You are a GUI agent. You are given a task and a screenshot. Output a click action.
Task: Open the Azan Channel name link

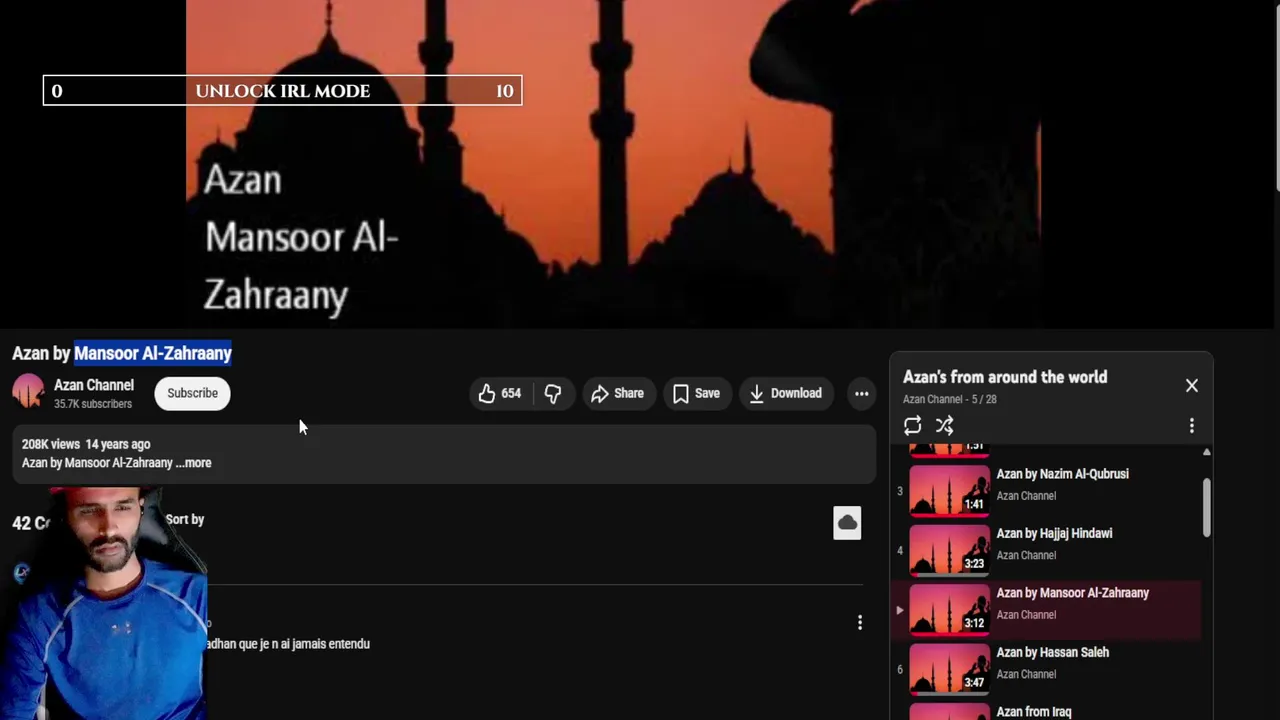94,385
